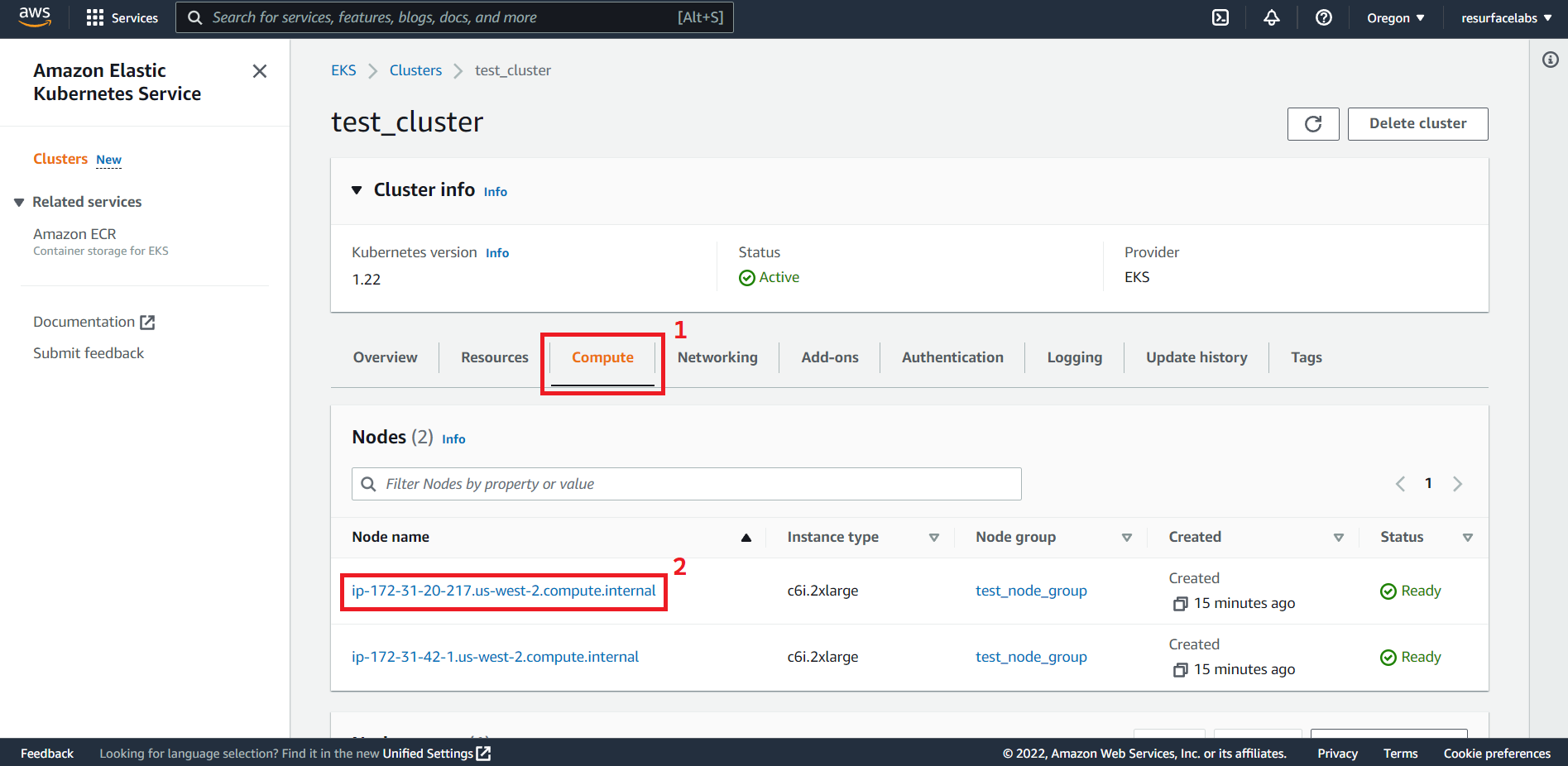The height and width of the screenshot is (766, 1568).
Task: Open the Documentation external link
Action: point(94,322)
